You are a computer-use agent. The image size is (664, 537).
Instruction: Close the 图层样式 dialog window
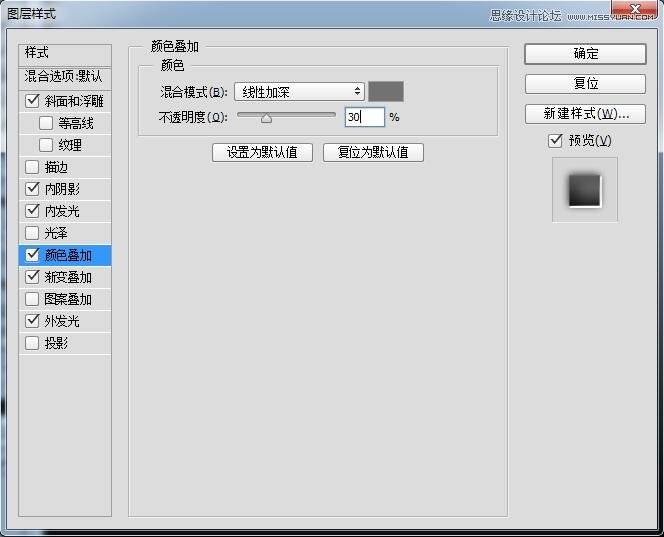tap(635, 9)
